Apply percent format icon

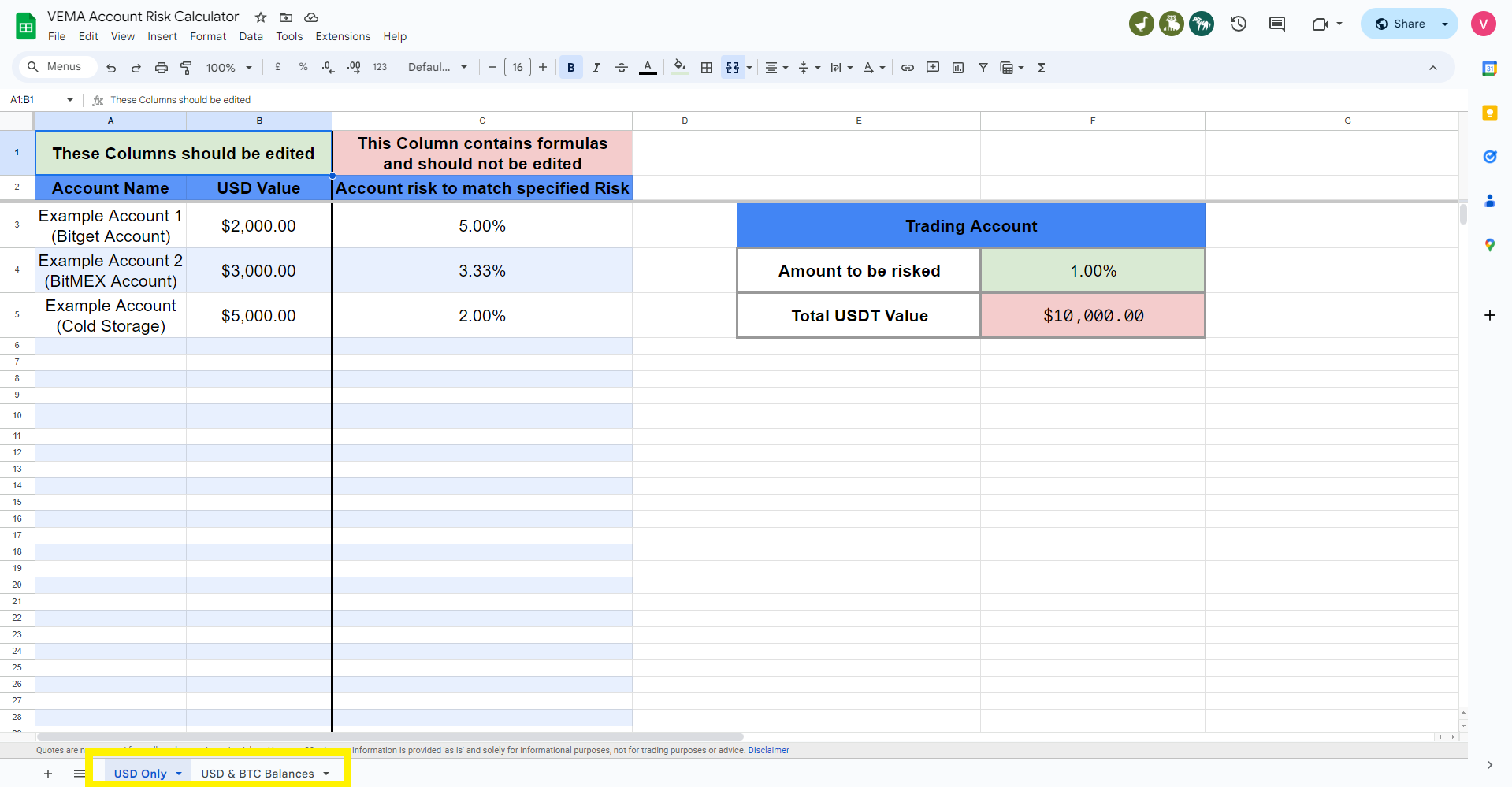303,68
